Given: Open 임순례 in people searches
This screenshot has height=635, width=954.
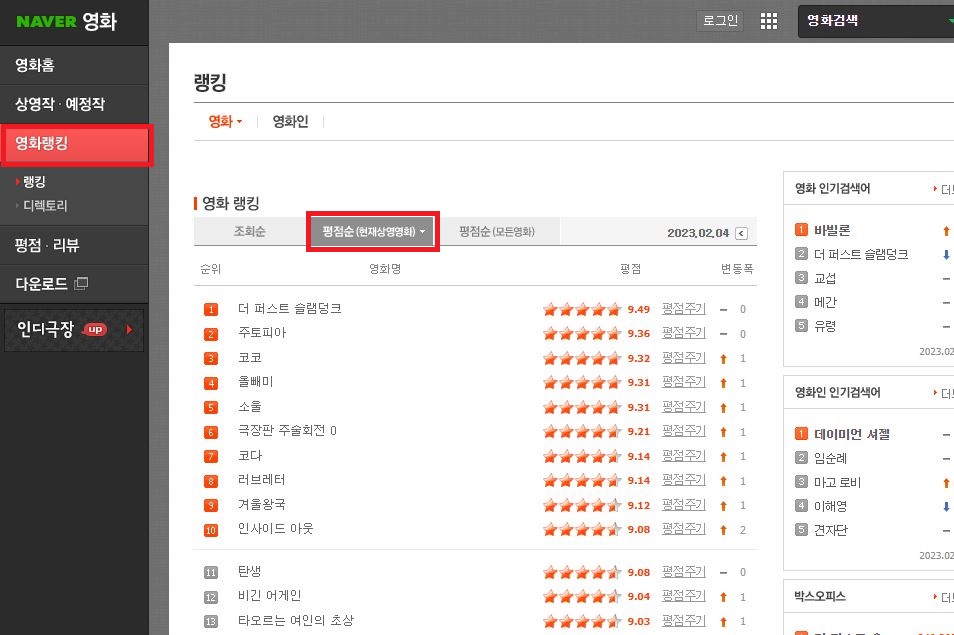Looking at the screenshot, I should (x=830, y=458).
